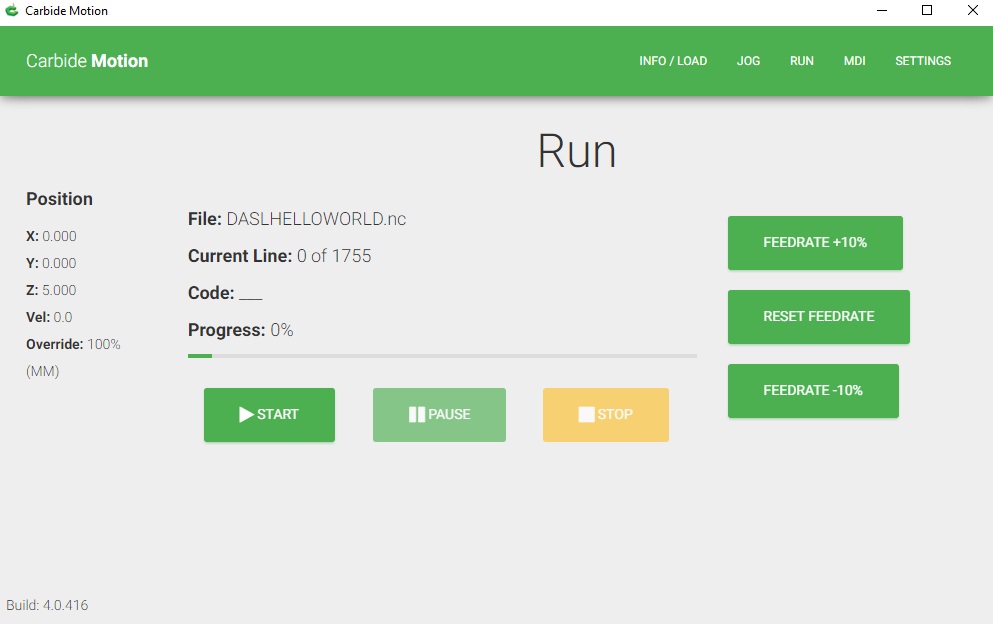Close the Carbide Motion window
The height and width of the screenshot is (624, 993).
[973, 10]
